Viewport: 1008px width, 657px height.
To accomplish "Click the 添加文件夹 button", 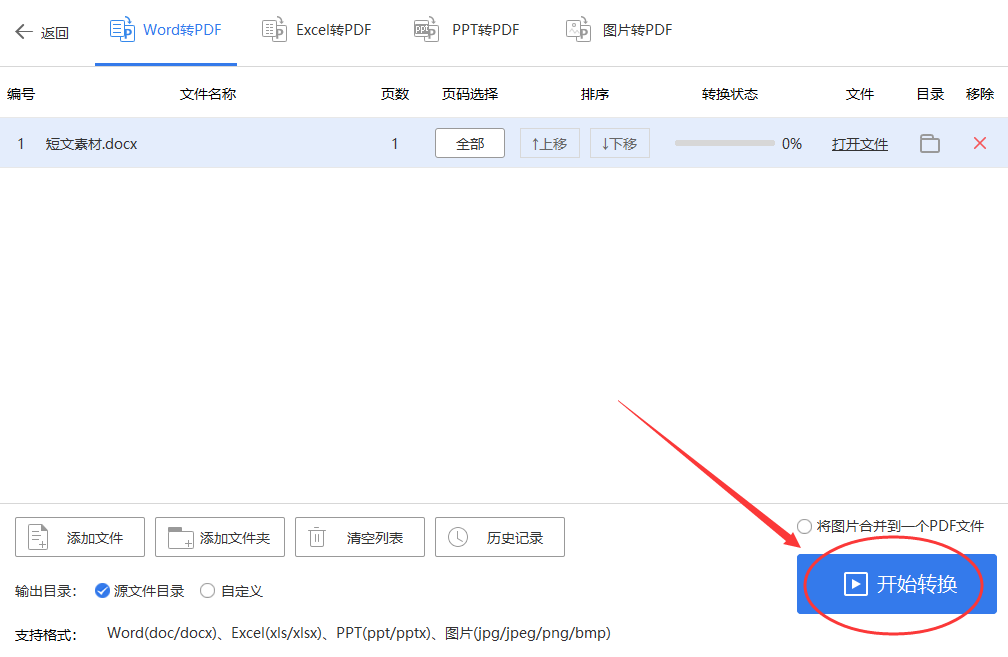I will coord(220,537).
